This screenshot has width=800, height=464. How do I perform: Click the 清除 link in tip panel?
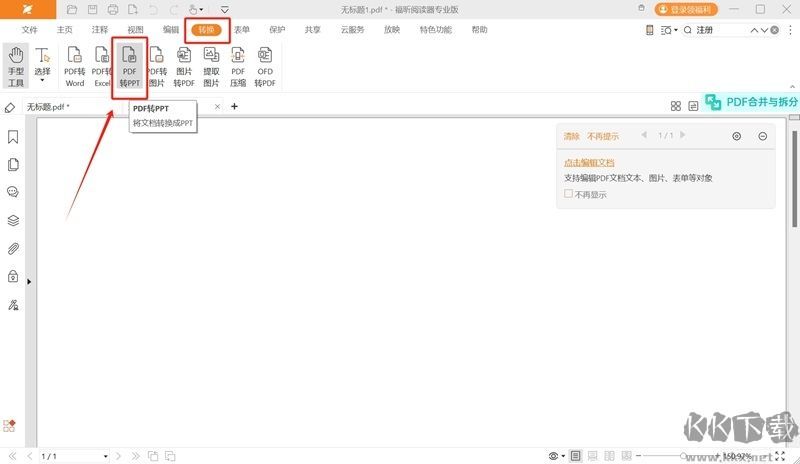[571, 136]
